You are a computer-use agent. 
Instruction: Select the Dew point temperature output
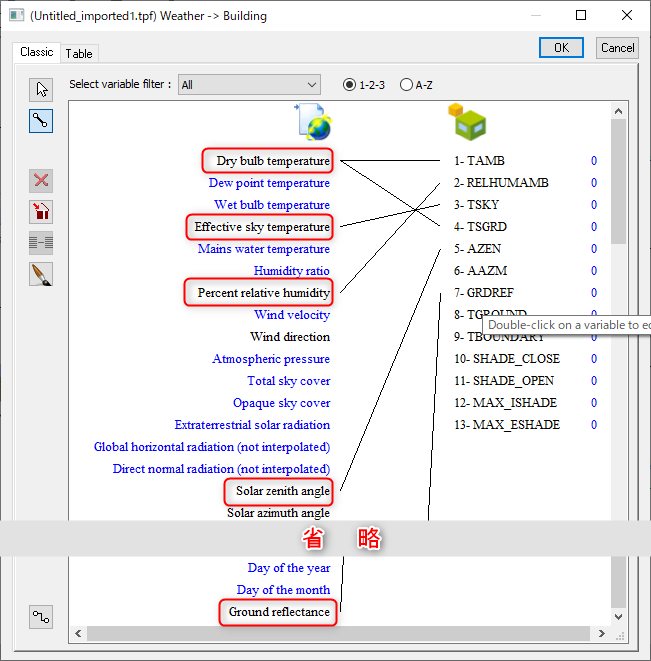(x=269, y=183)
